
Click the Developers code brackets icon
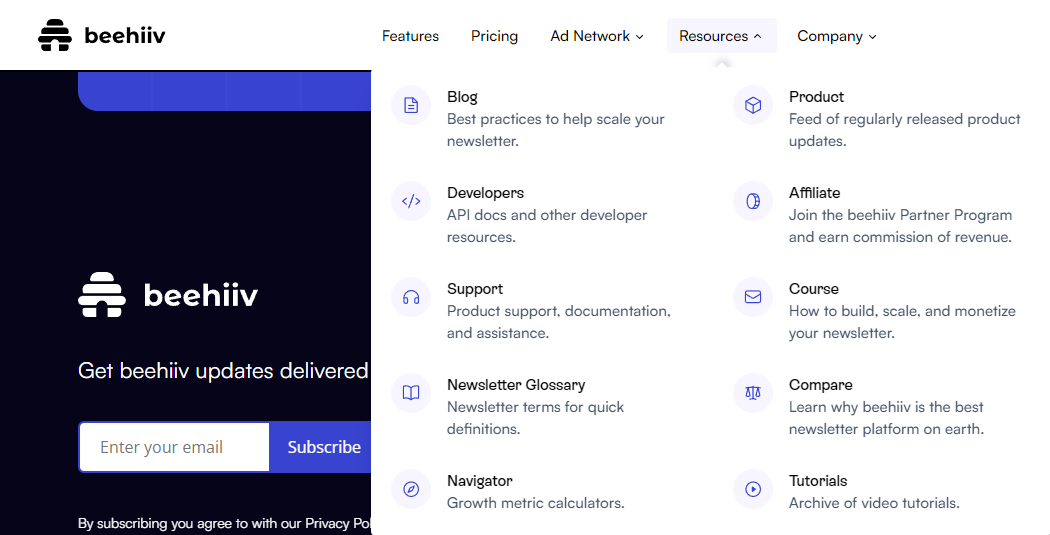coord(411,201)
